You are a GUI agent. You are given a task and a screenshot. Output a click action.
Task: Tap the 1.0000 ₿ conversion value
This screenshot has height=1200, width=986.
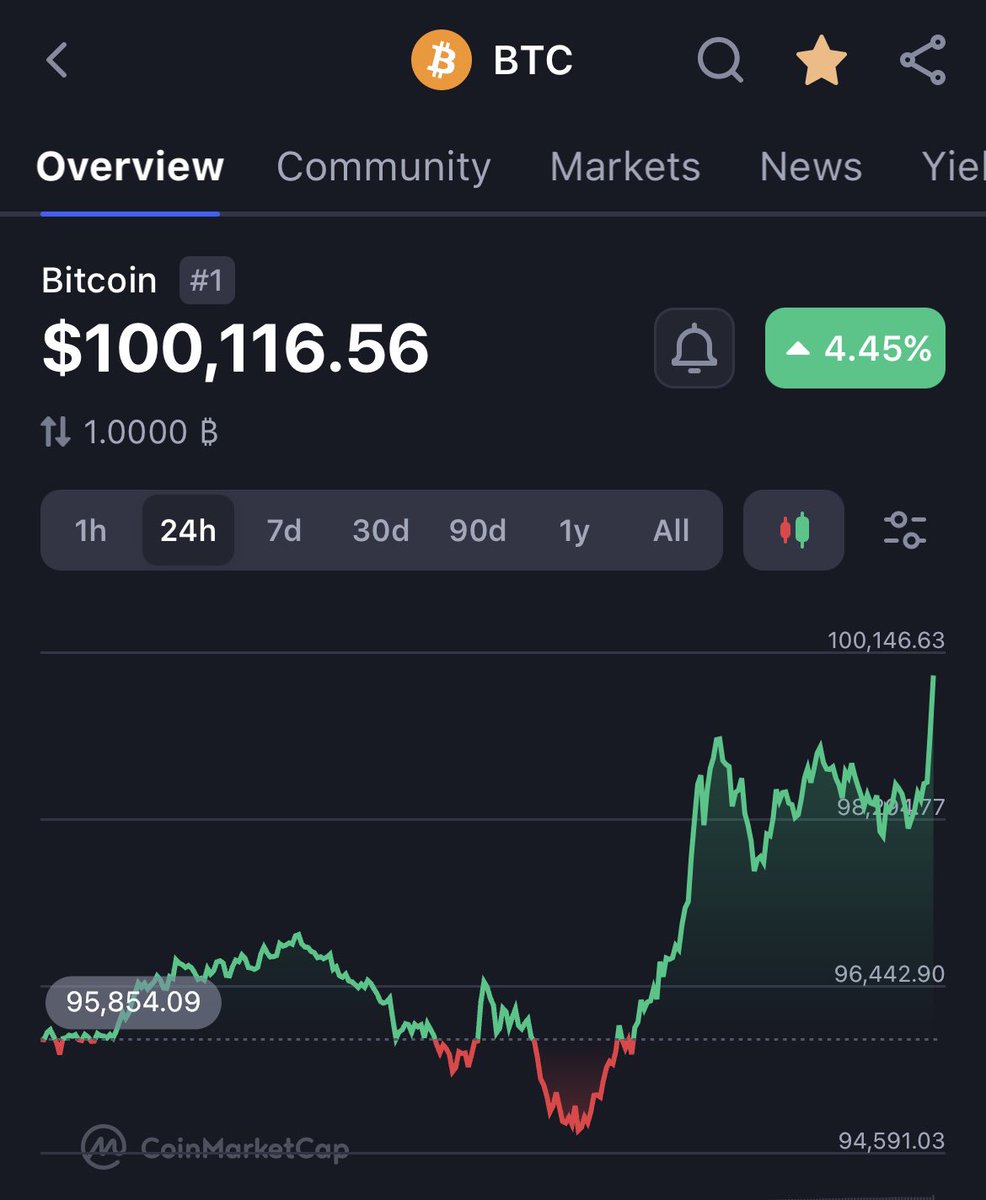[151, 432]
